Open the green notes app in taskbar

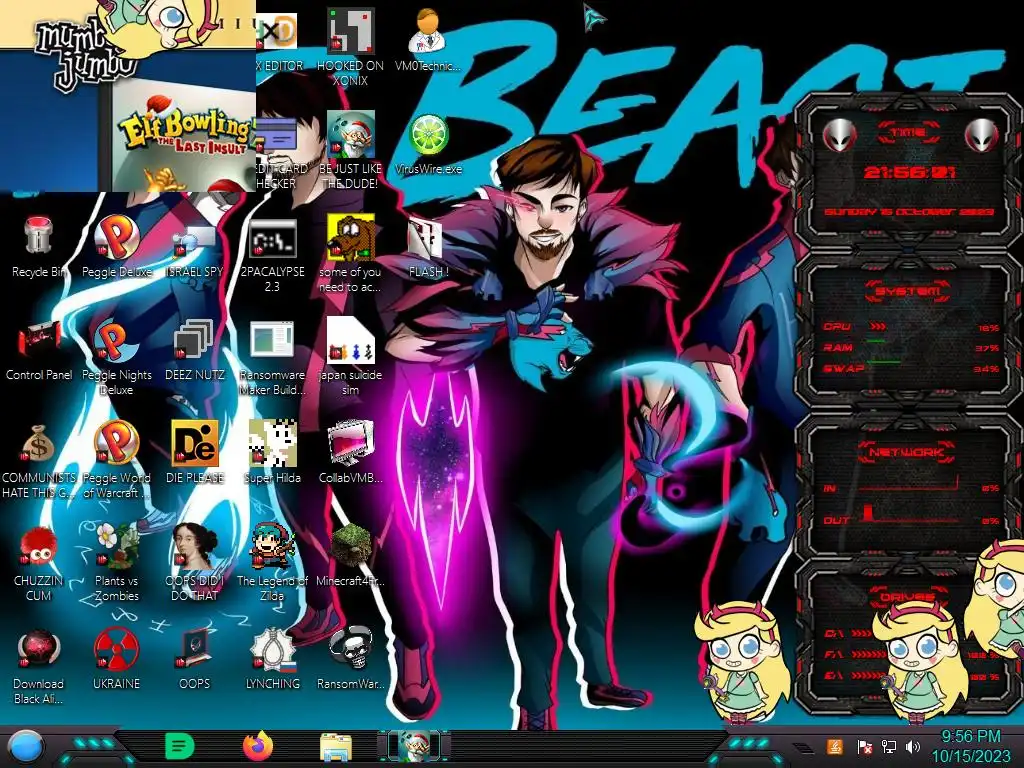point(180,746)
